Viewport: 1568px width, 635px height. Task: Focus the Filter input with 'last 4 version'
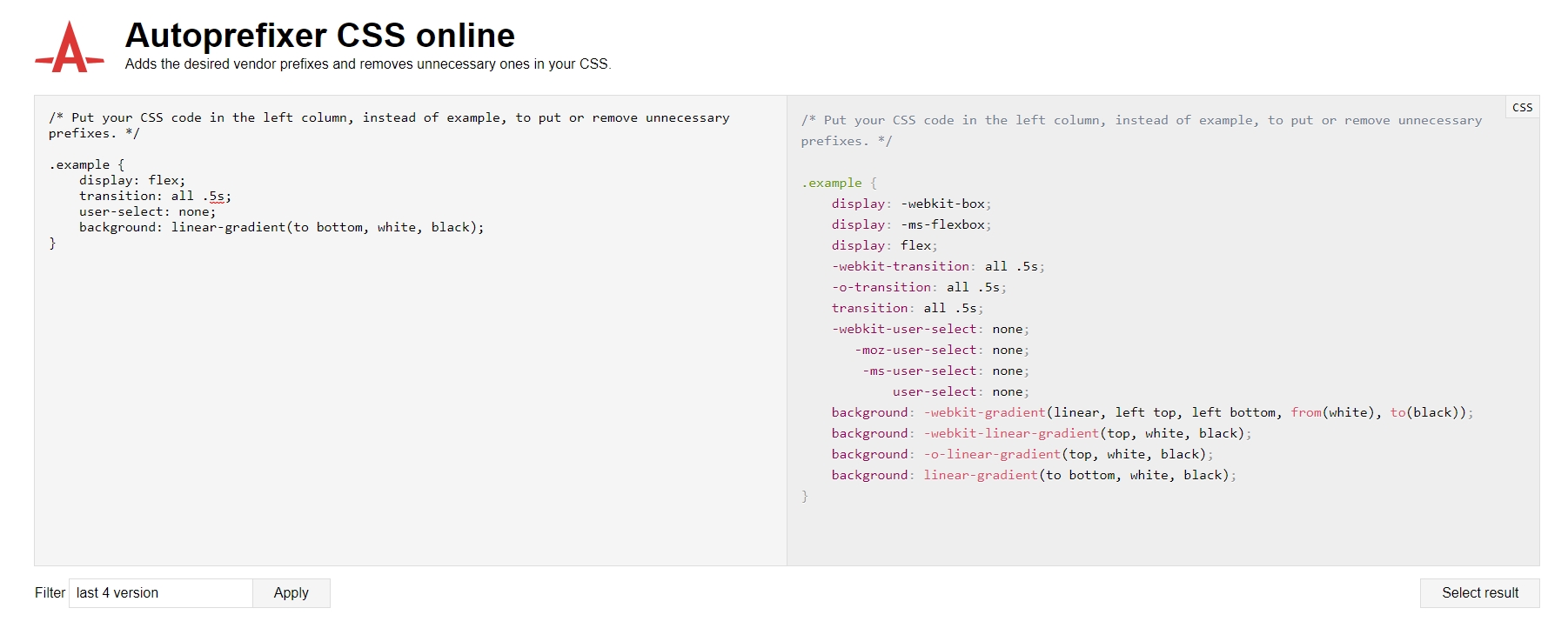161,593
